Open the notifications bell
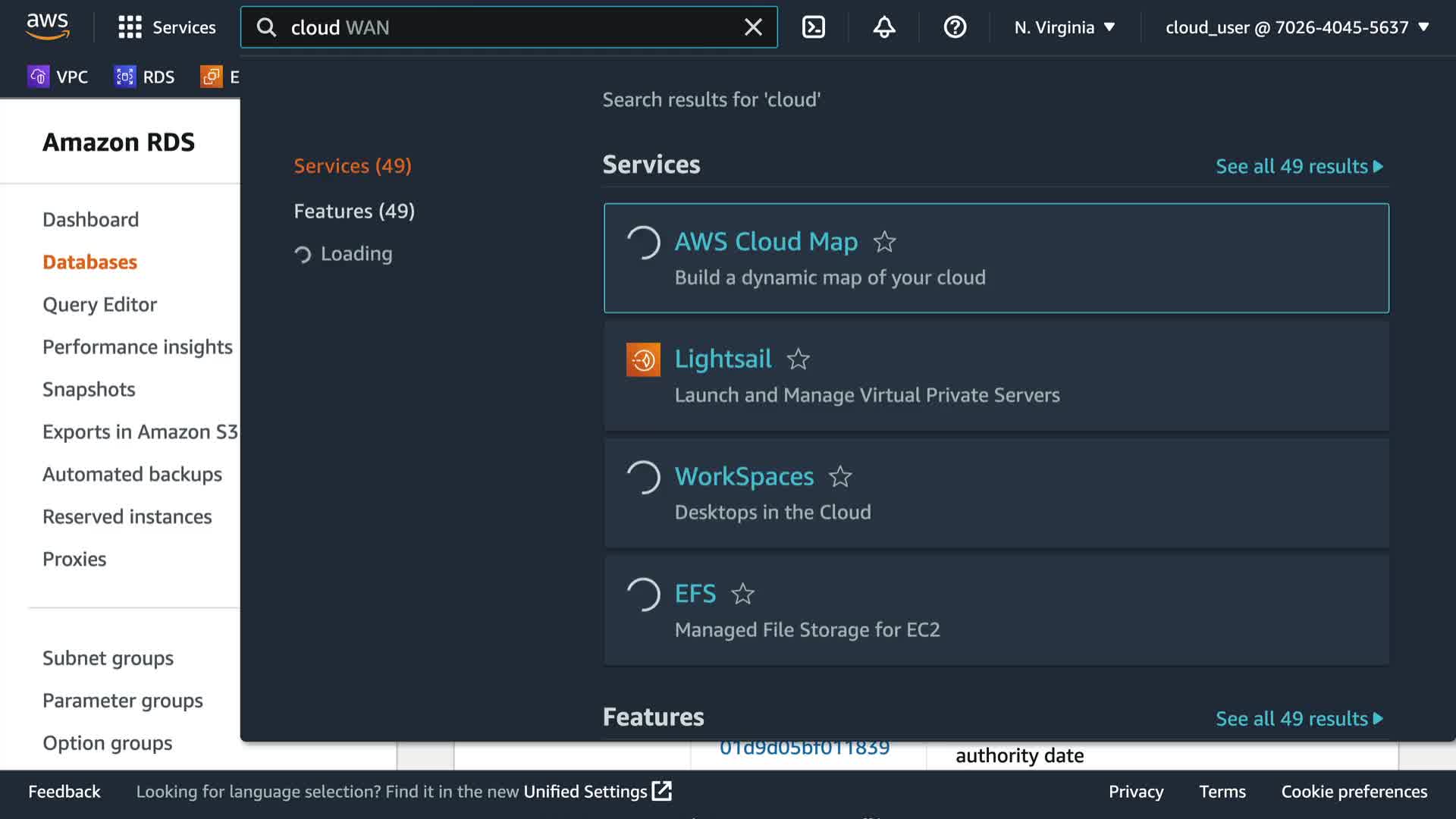 883,27
